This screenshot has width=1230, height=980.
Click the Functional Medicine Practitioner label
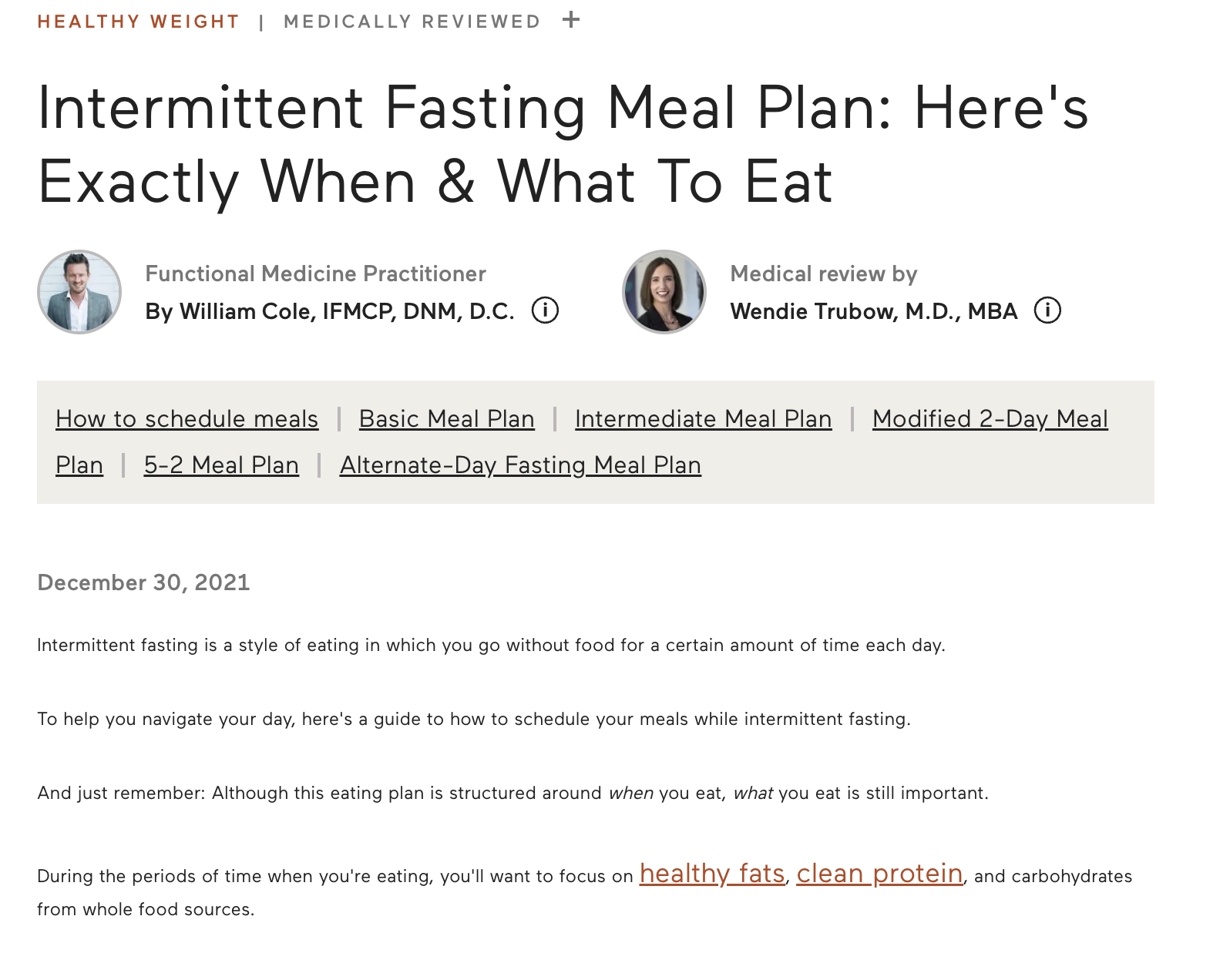pyautogui.click(x=315, y=274)
